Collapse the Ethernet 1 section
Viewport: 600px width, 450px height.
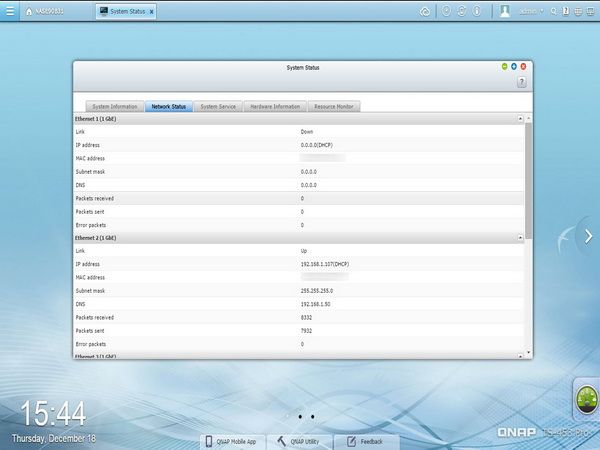pyautogui.click(x=520, y=119)
